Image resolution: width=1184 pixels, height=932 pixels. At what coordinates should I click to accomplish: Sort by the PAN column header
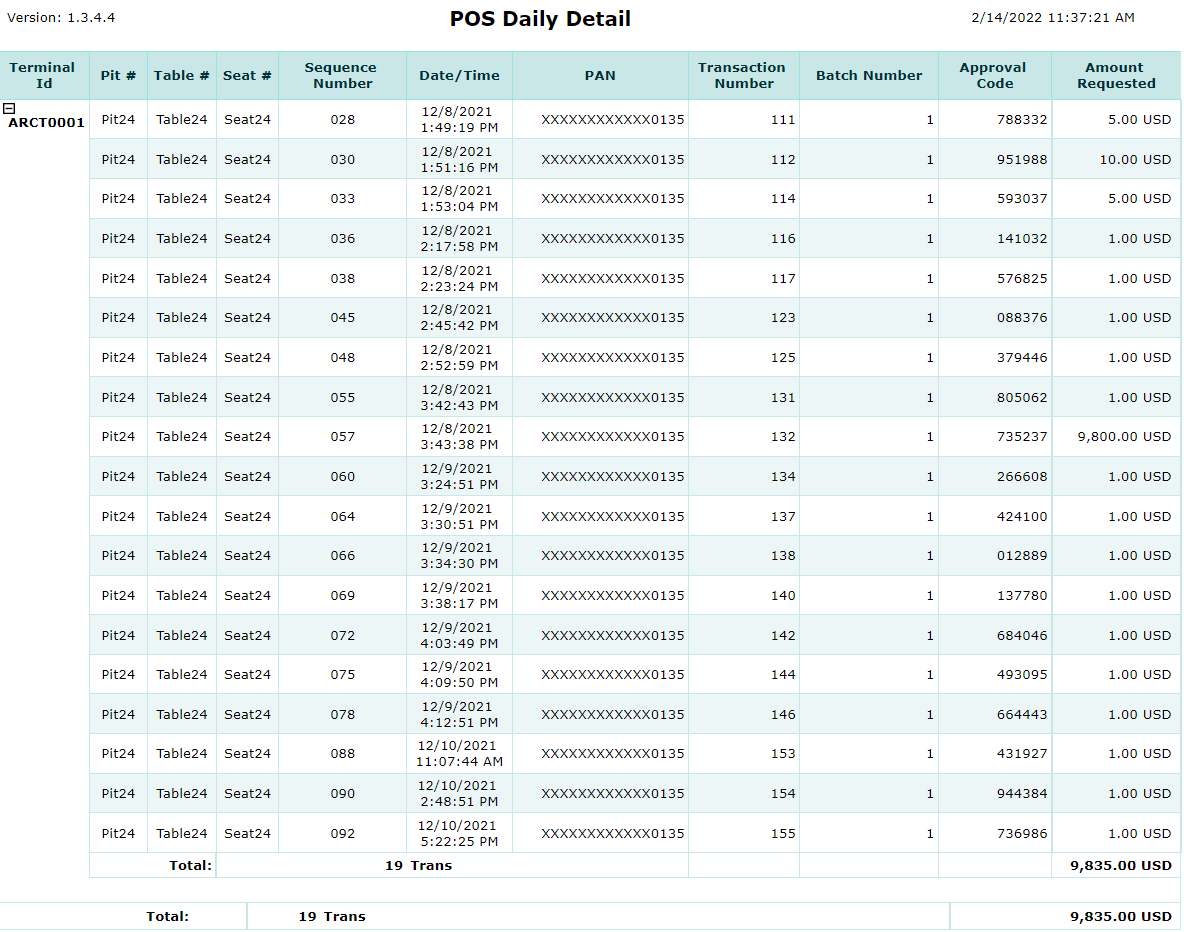[x=600, y=75]
